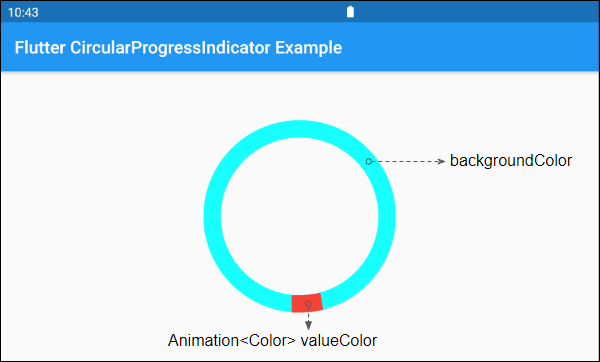
Task: Click the small circle marker on red segment
Action: tap(308, 304)
